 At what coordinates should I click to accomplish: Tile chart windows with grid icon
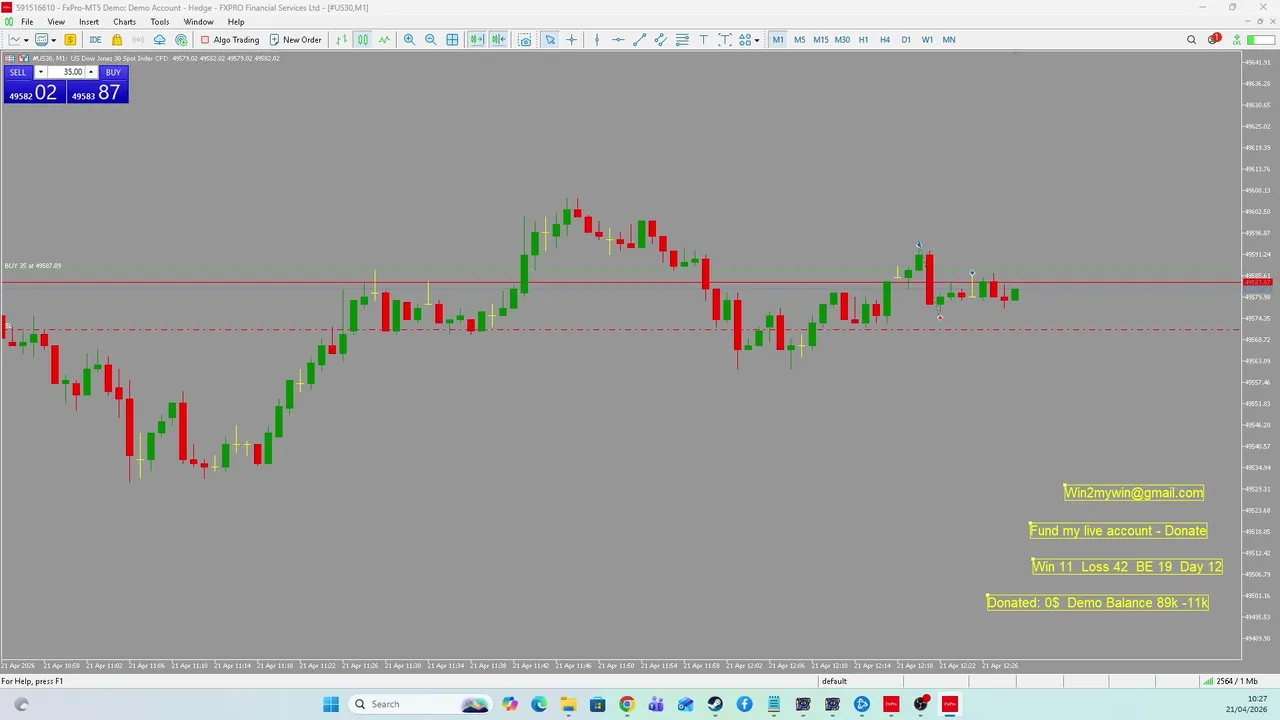click(453, 40)
